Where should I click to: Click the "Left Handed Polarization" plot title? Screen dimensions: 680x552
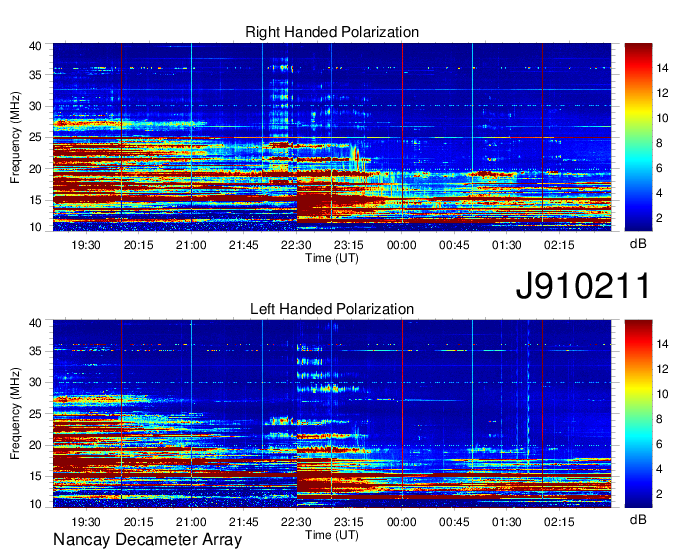click(x=332, y=309)
